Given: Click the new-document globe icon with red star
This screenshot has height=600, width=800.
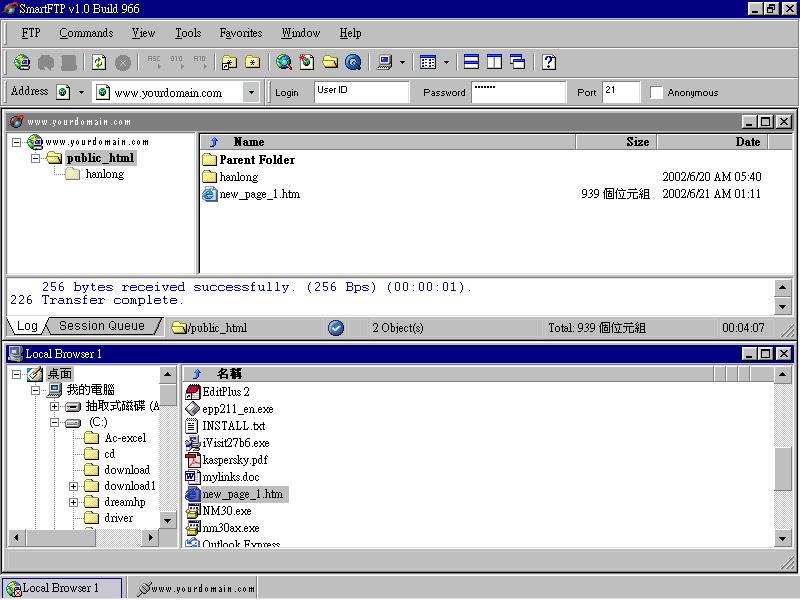Looking at the screenshot, I should pyautogui.click(x=307, y=62).
